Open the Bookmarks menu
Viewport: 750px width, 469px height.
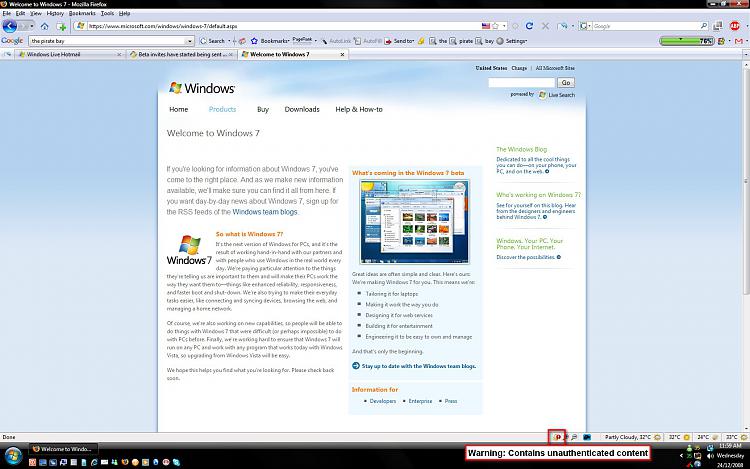point(82,13)
